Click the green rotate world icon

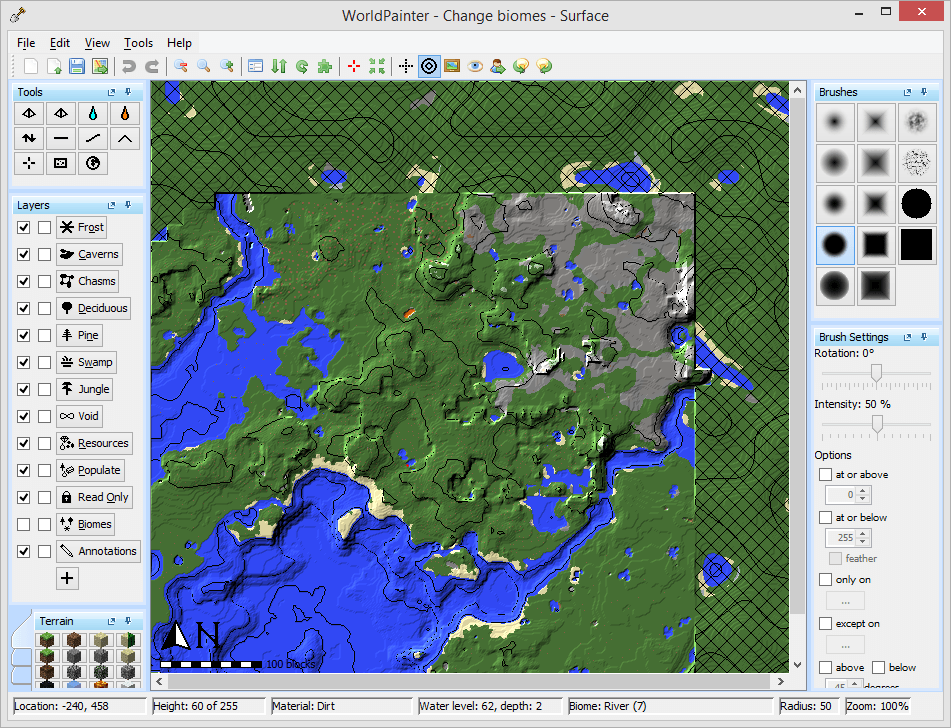(302, 66)
